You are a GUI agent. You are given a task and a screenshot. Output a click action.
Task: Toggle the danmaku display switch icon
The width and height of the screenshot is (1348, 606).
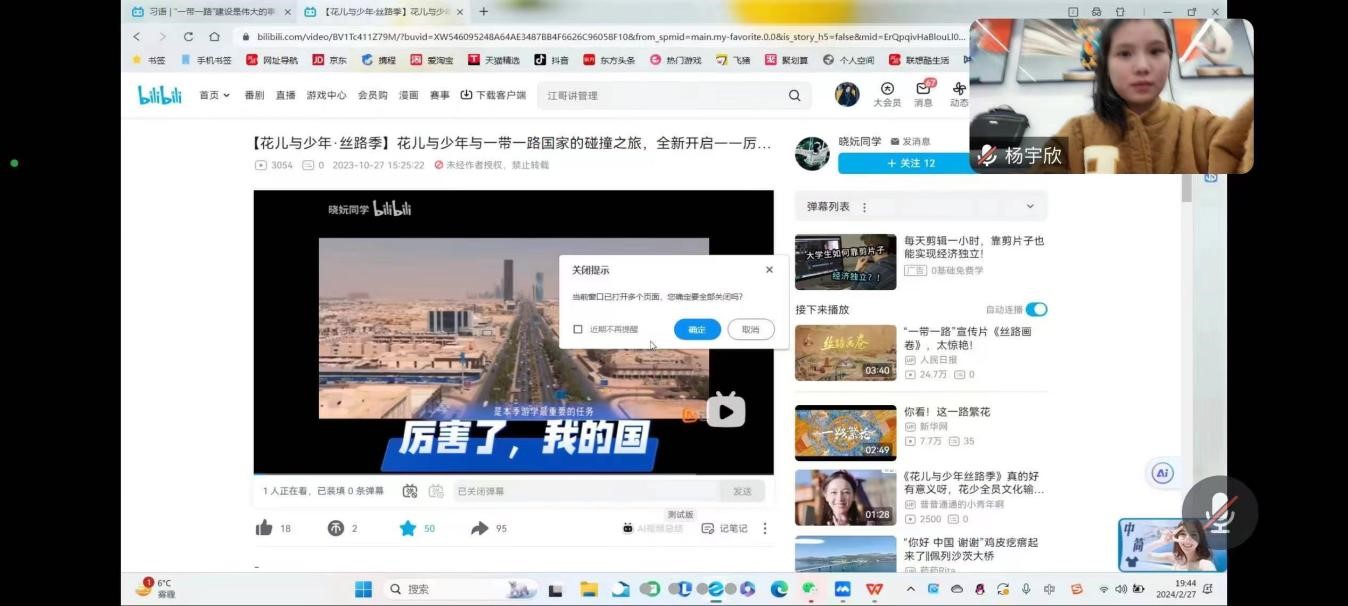point(410,491)
